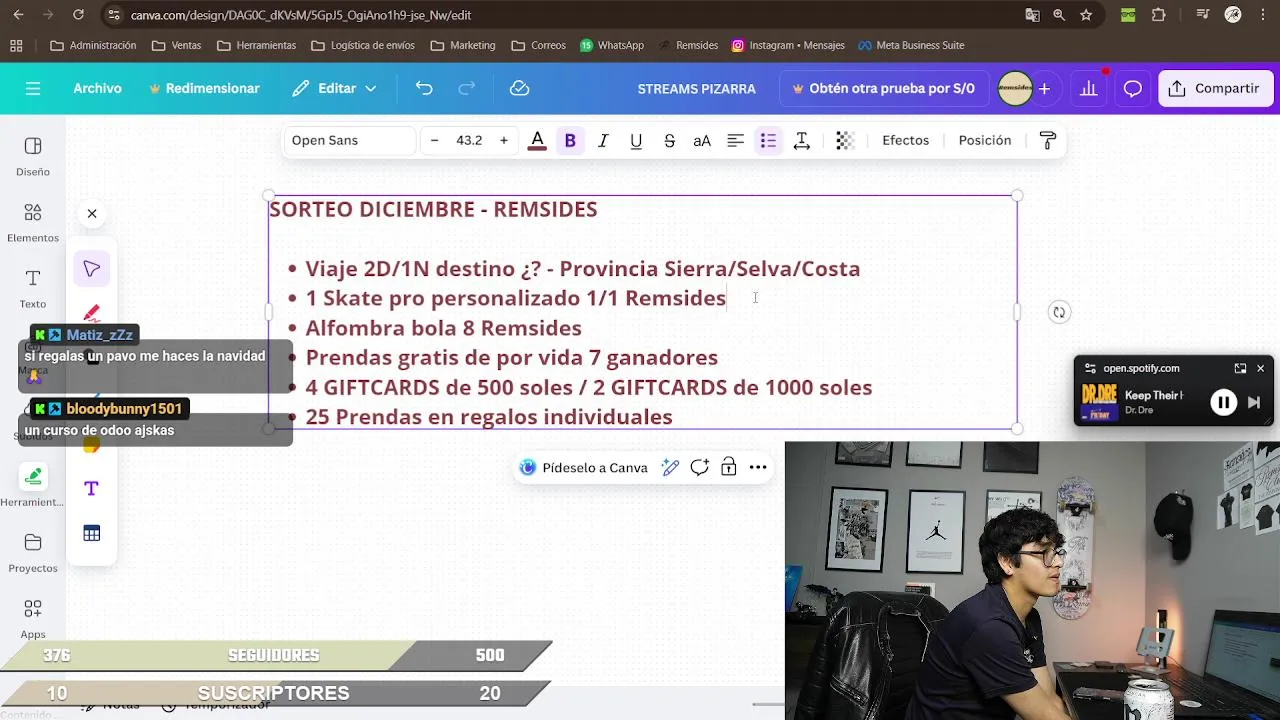Open the Canva hamburger main menu
Screen dimensions: 1280x720
point(33,88)
